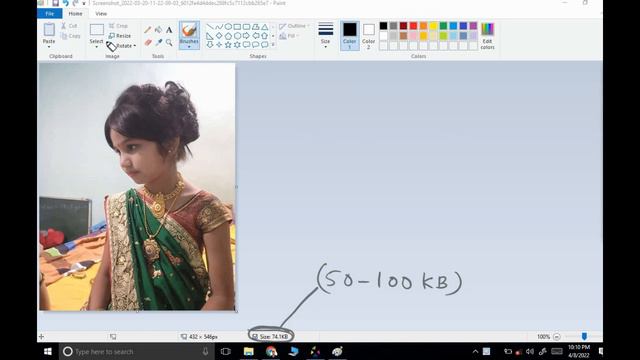Choose the Up arrow shape

[265, 36]
